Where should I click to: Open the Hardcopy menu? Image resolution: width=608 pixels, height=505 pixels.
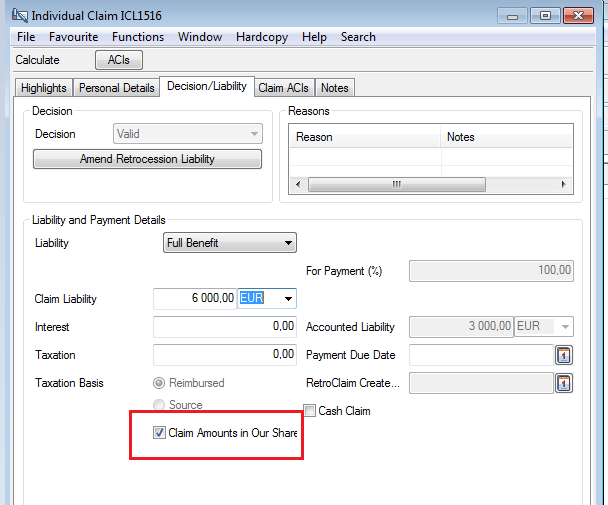tap(262, 37)
